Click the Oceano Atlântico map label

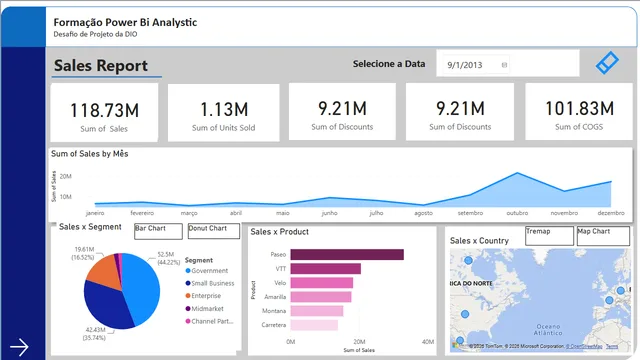548,330
